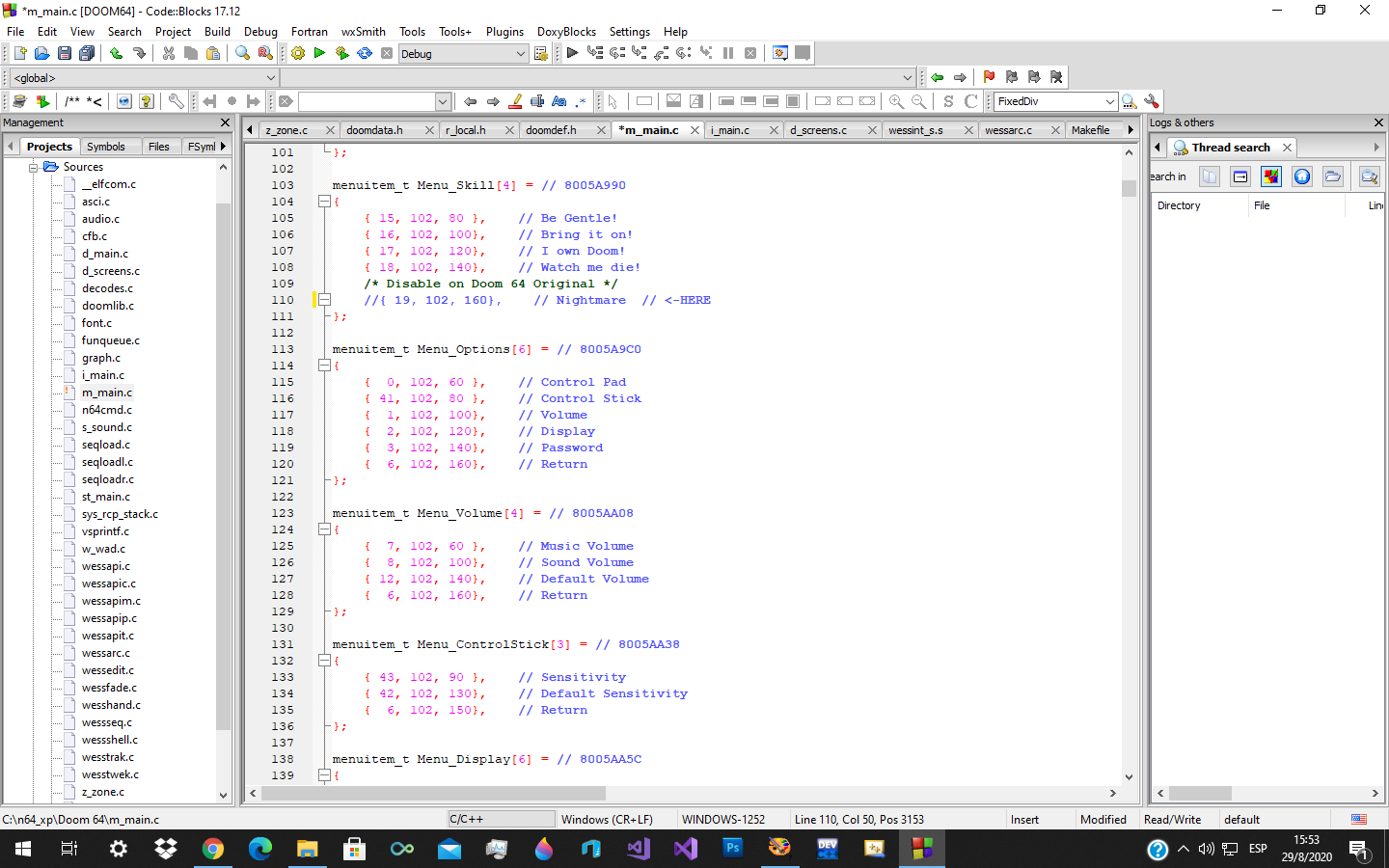1389x868 pixels.
Task: Click the Redo toolbar icon
Action: 139,53
